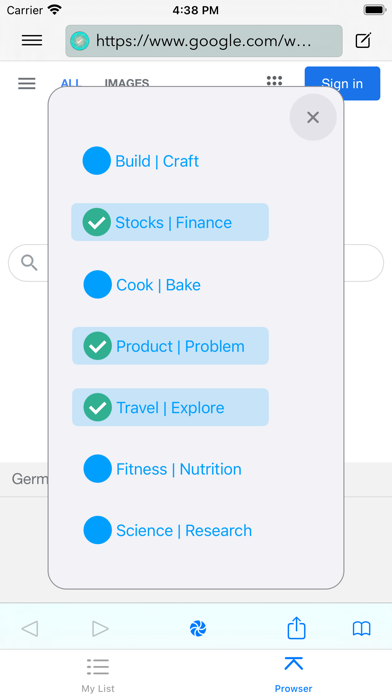Open the share sheet icon
392x696 pixels.
(296, 628)
